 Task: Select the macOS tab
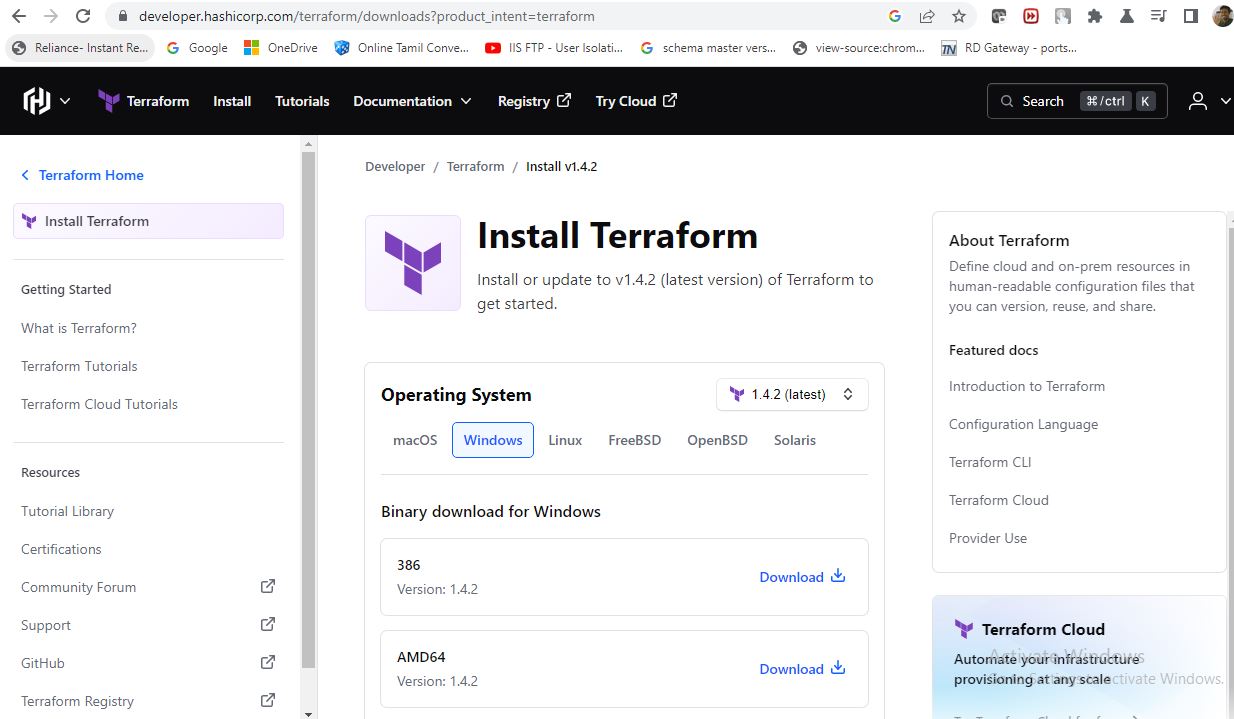[x=415, y=440]
